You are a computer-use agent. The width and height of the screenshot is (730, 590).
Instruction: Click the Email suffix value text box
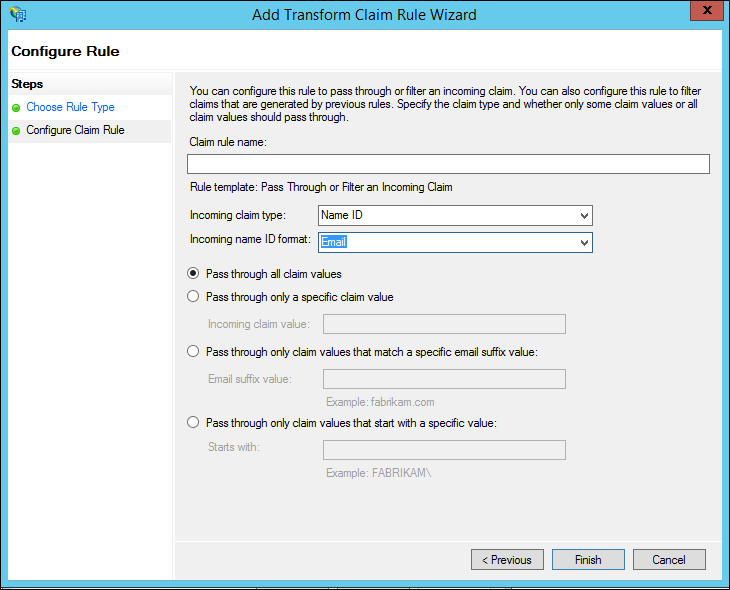coord(444,379)
